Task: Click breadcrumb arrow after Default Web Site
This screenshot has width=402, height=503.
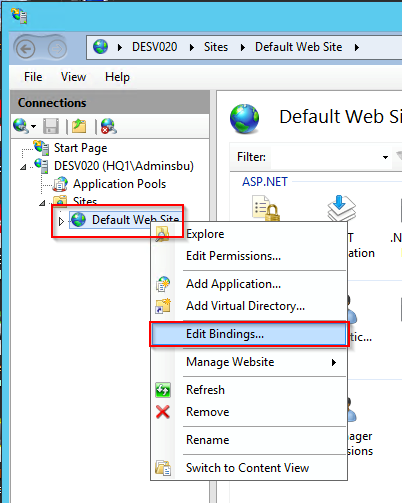Action: (357, 47)
